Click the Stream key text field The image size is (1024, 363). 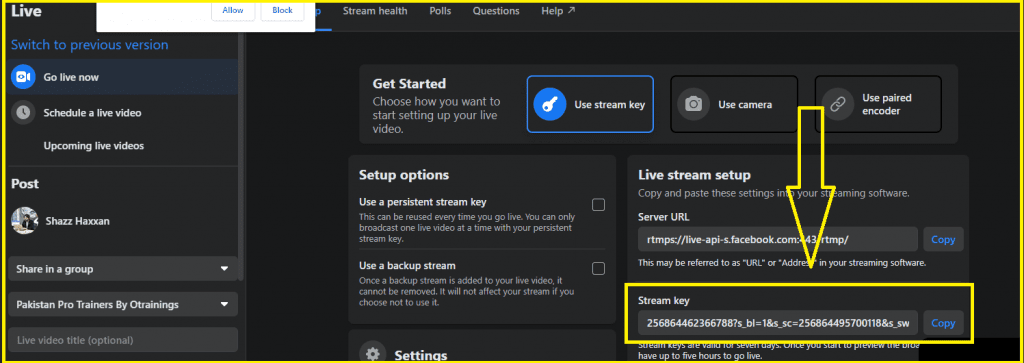point(778,323)
